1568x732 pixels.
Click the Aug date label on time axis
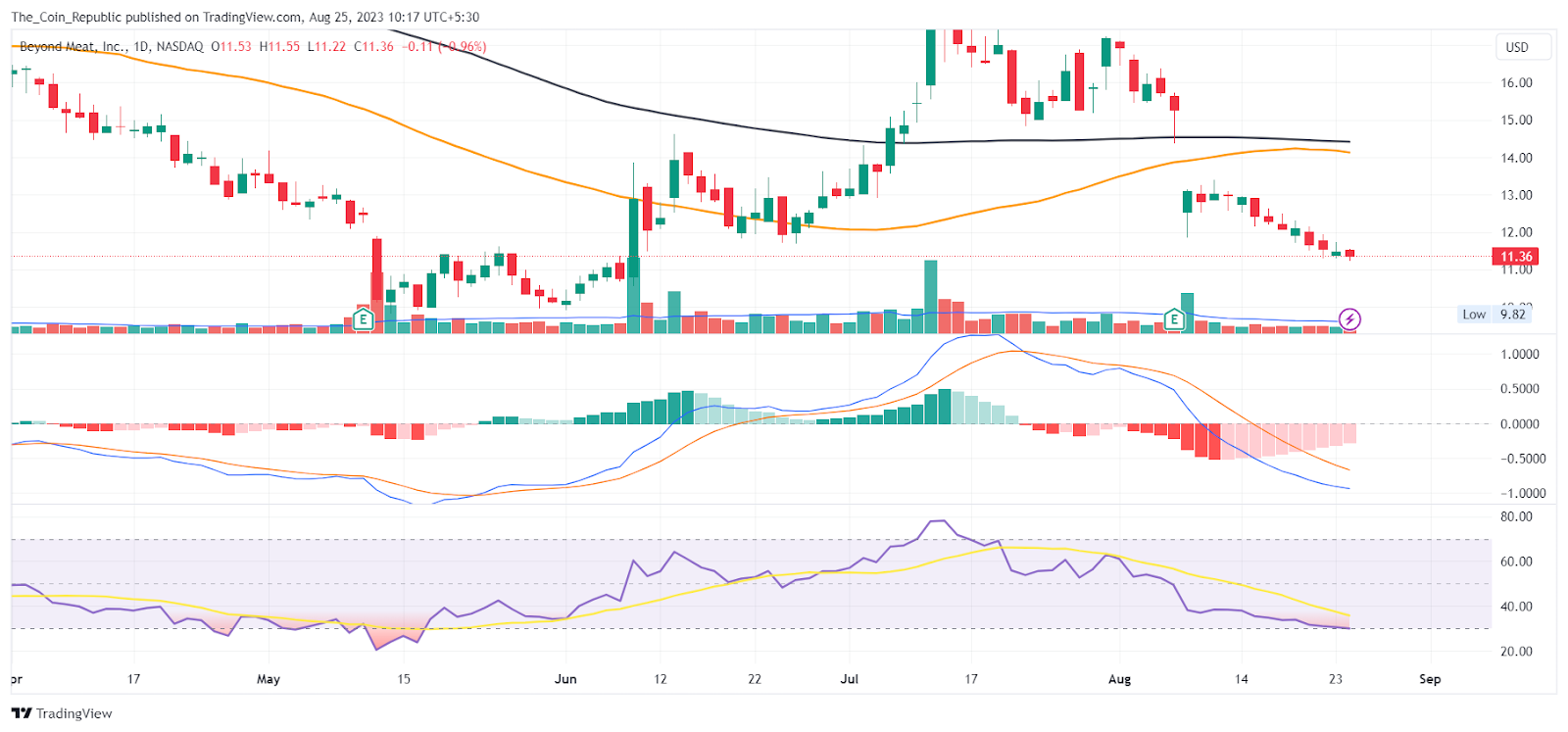[x=1119, y=679]
